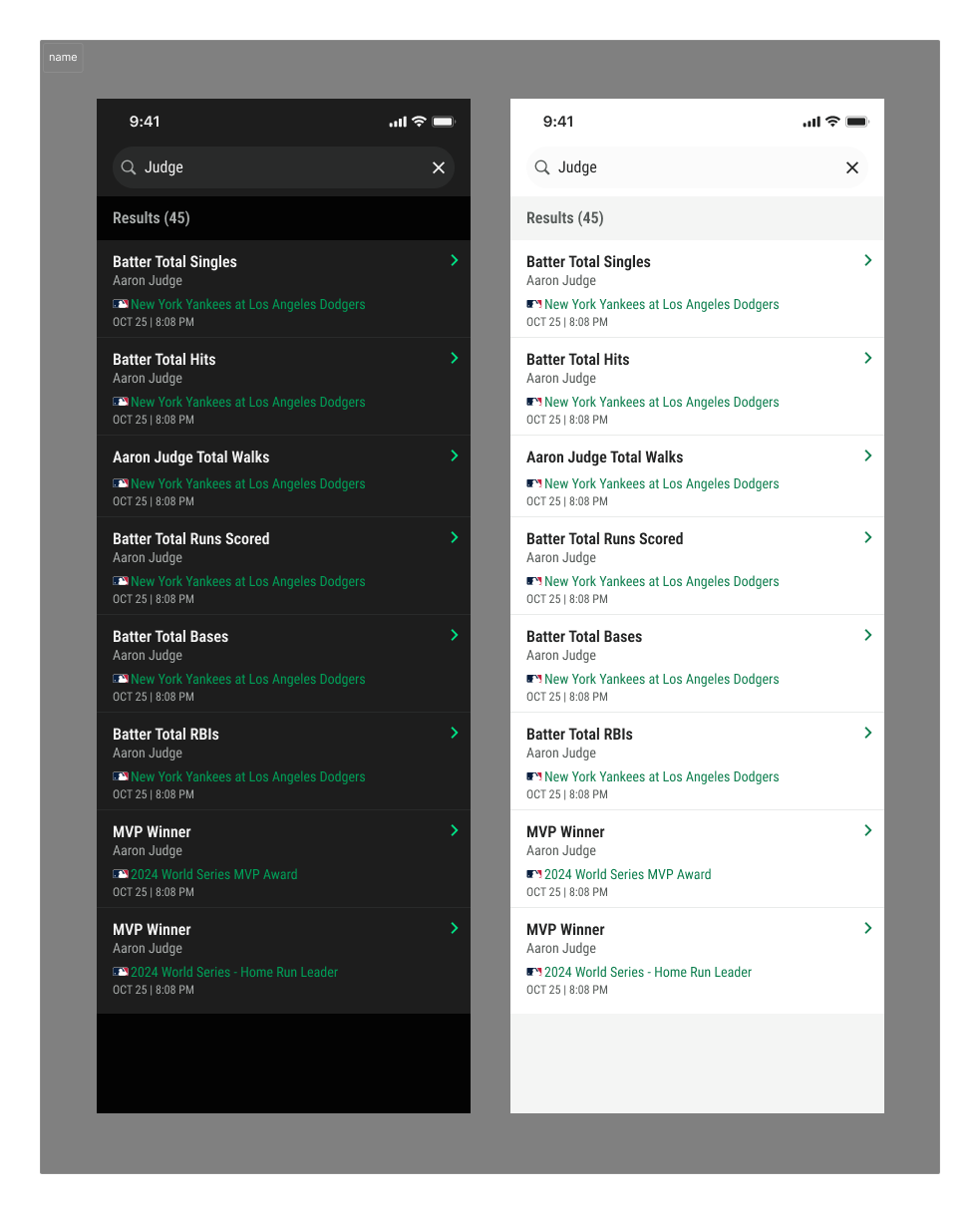This screenshot has height=1214, width=980.
Task: Click magnifier search icon in light mockup
Action: click(542, 167)
